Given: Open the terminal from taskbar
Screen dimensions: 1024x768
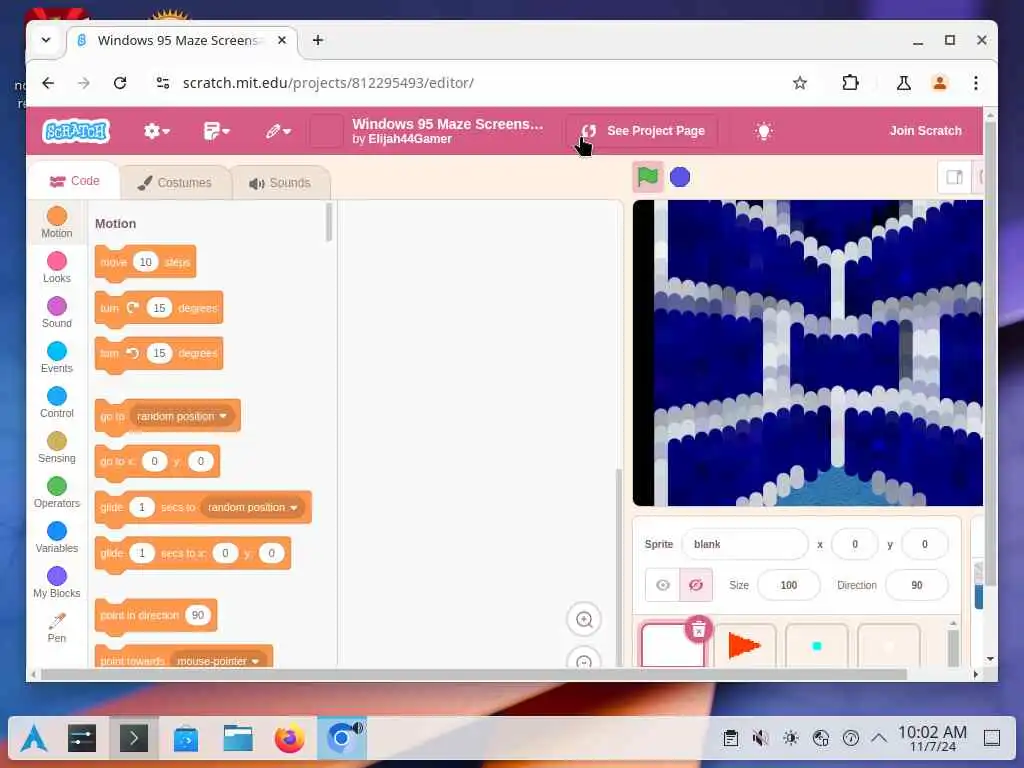Looking at the screenshot, I should [134, 739].
